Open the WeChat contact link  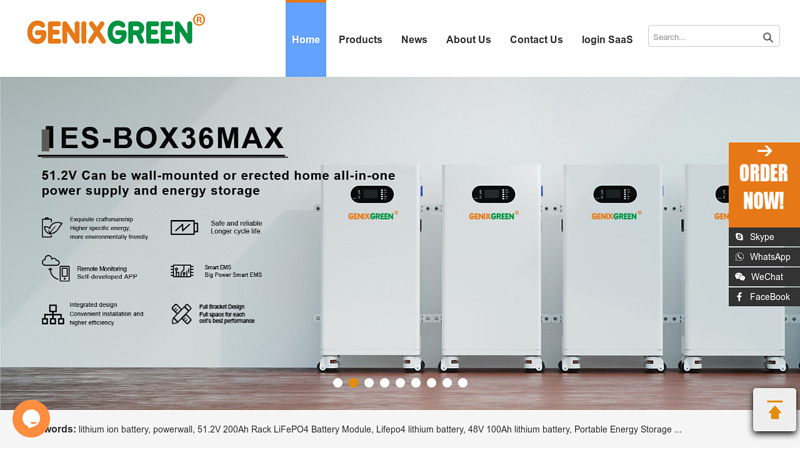(764, 277)
